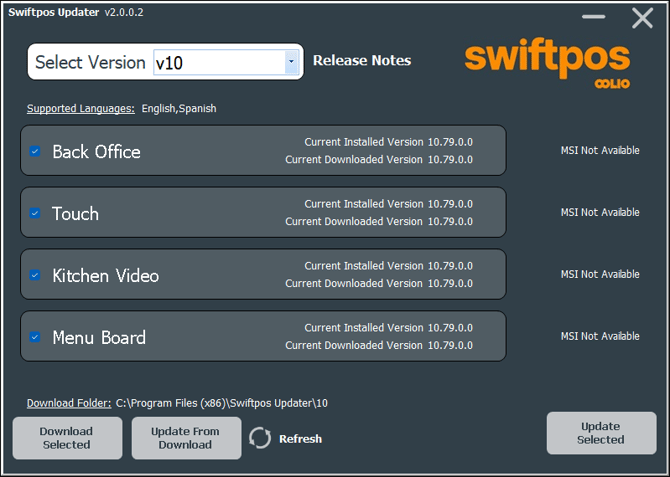
Task: Click the Swiftpos Updater v2.0.0.2 title
Action: click(x=76, y=12)
